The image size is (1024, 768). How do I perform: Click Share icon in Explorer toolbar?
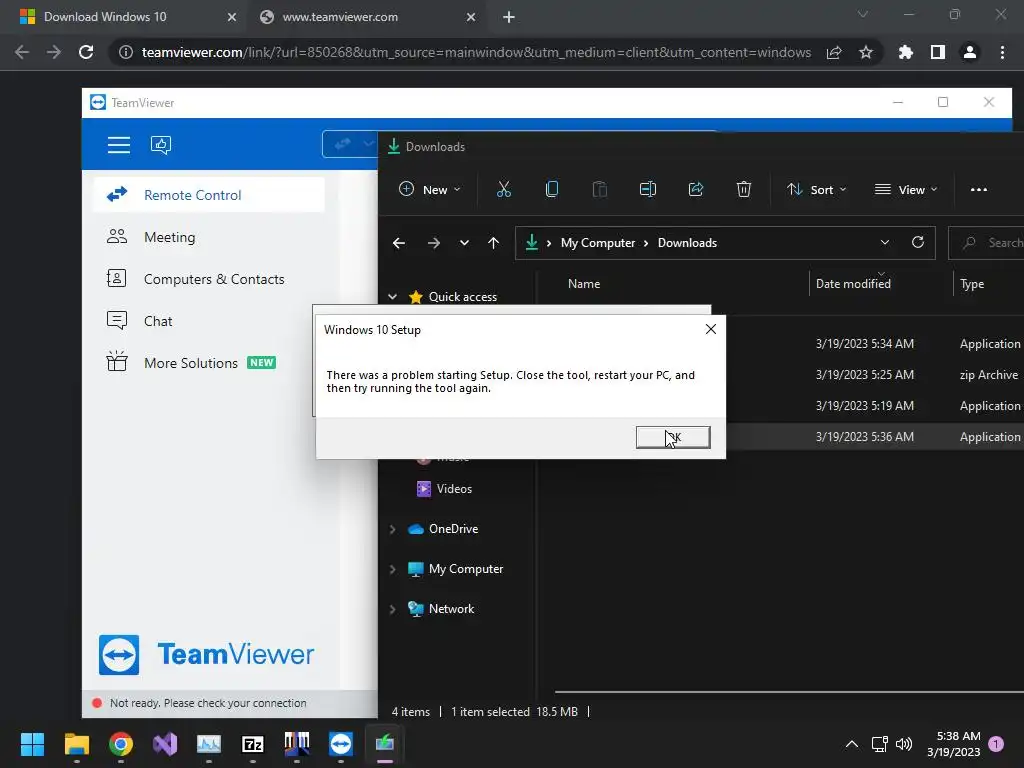696,189
